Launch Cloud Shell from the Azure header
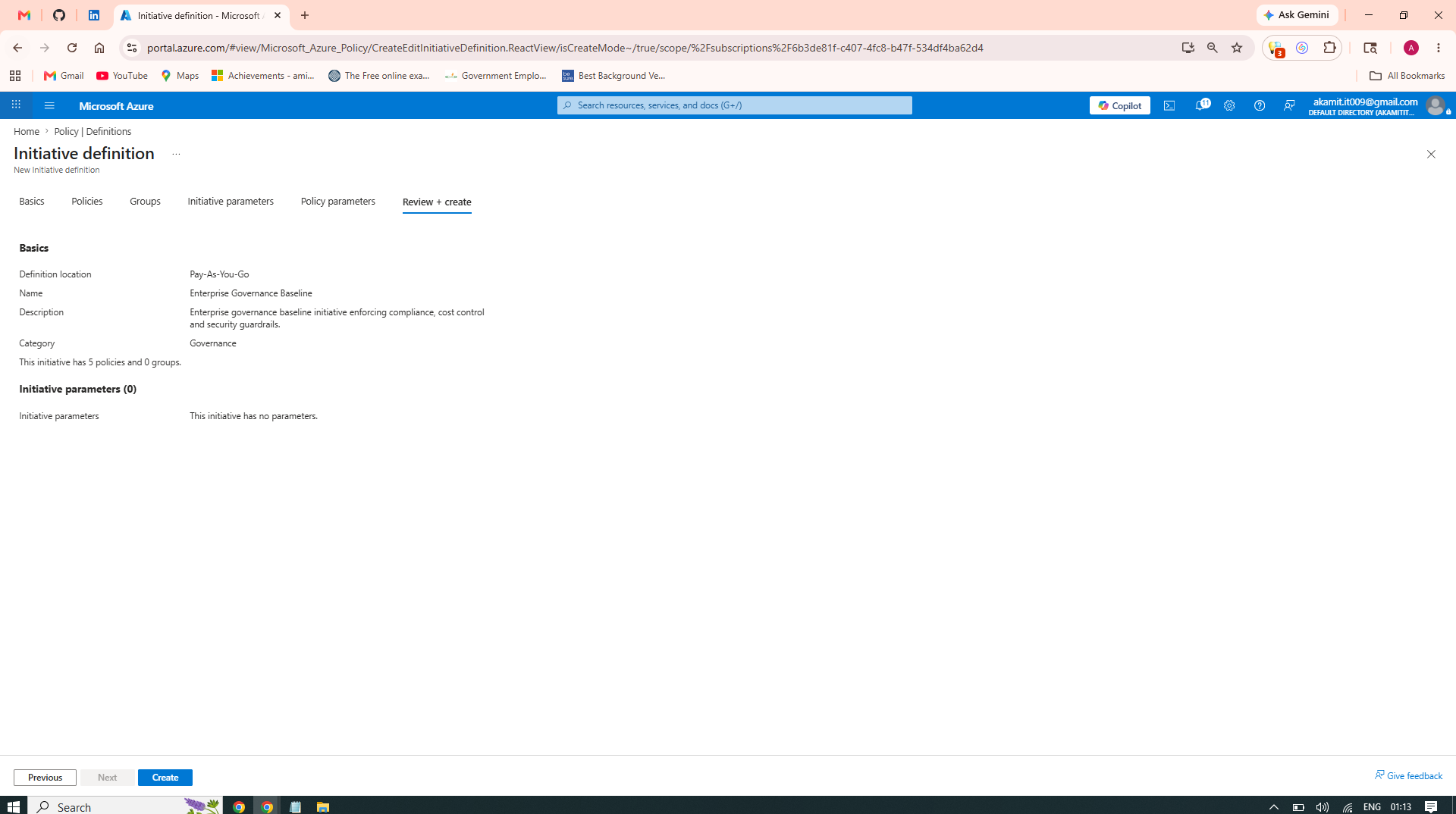This screenshot has width=1456, height=814. (1169, 105)
